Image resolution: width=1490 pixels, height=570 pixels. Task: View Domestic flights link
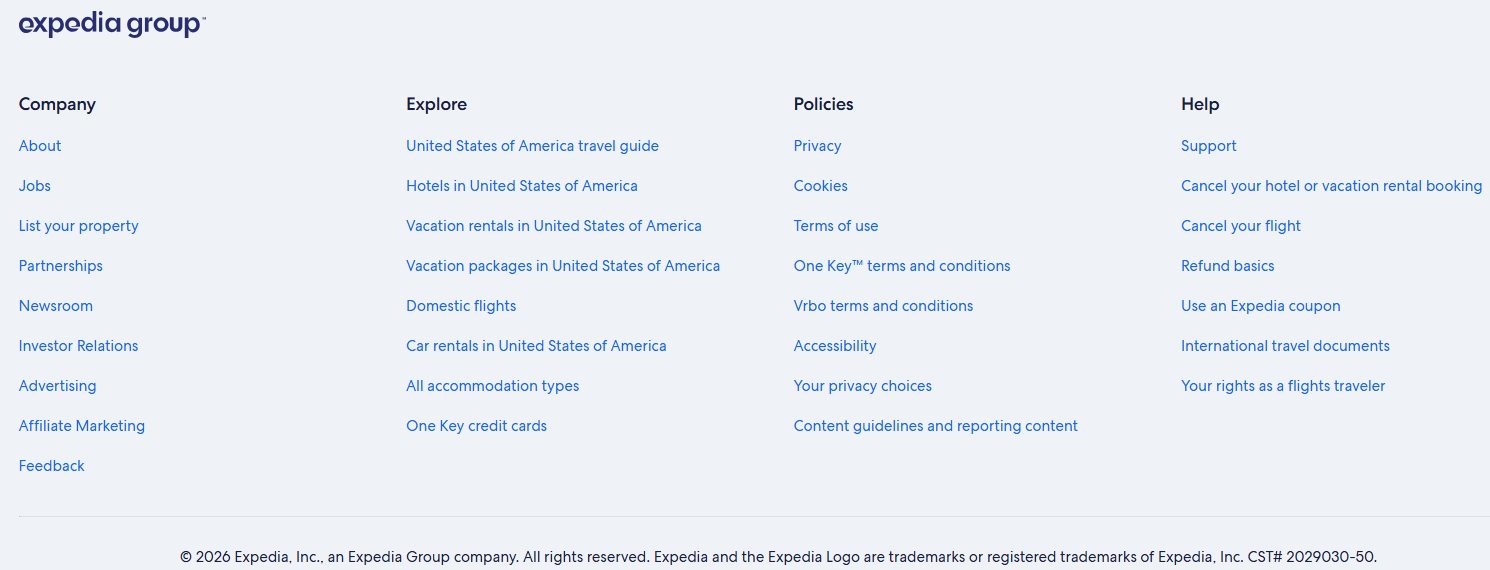point(461,306)
